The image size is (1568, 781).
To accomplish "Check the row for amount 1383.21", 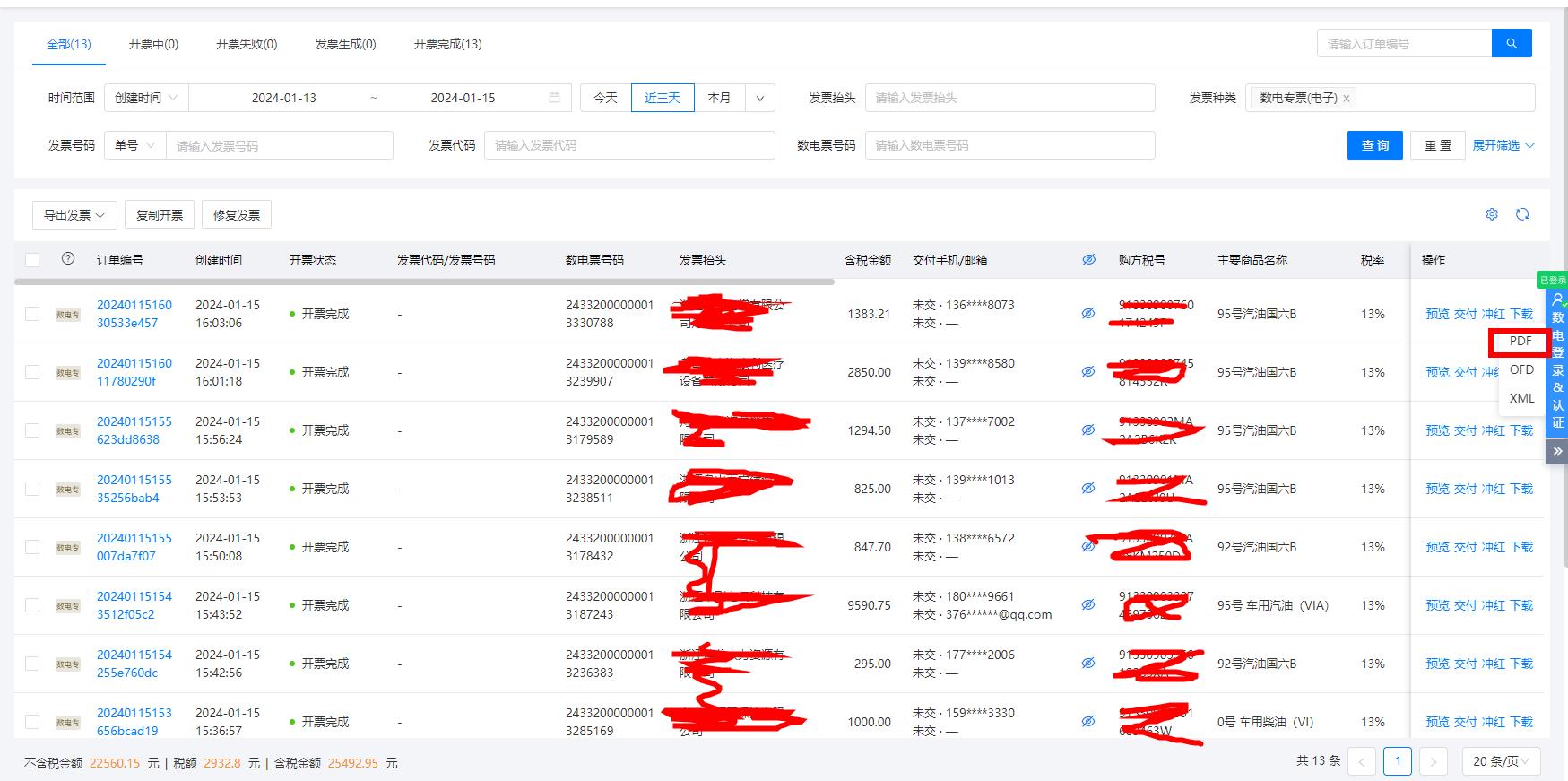I will tap(32, 314).
